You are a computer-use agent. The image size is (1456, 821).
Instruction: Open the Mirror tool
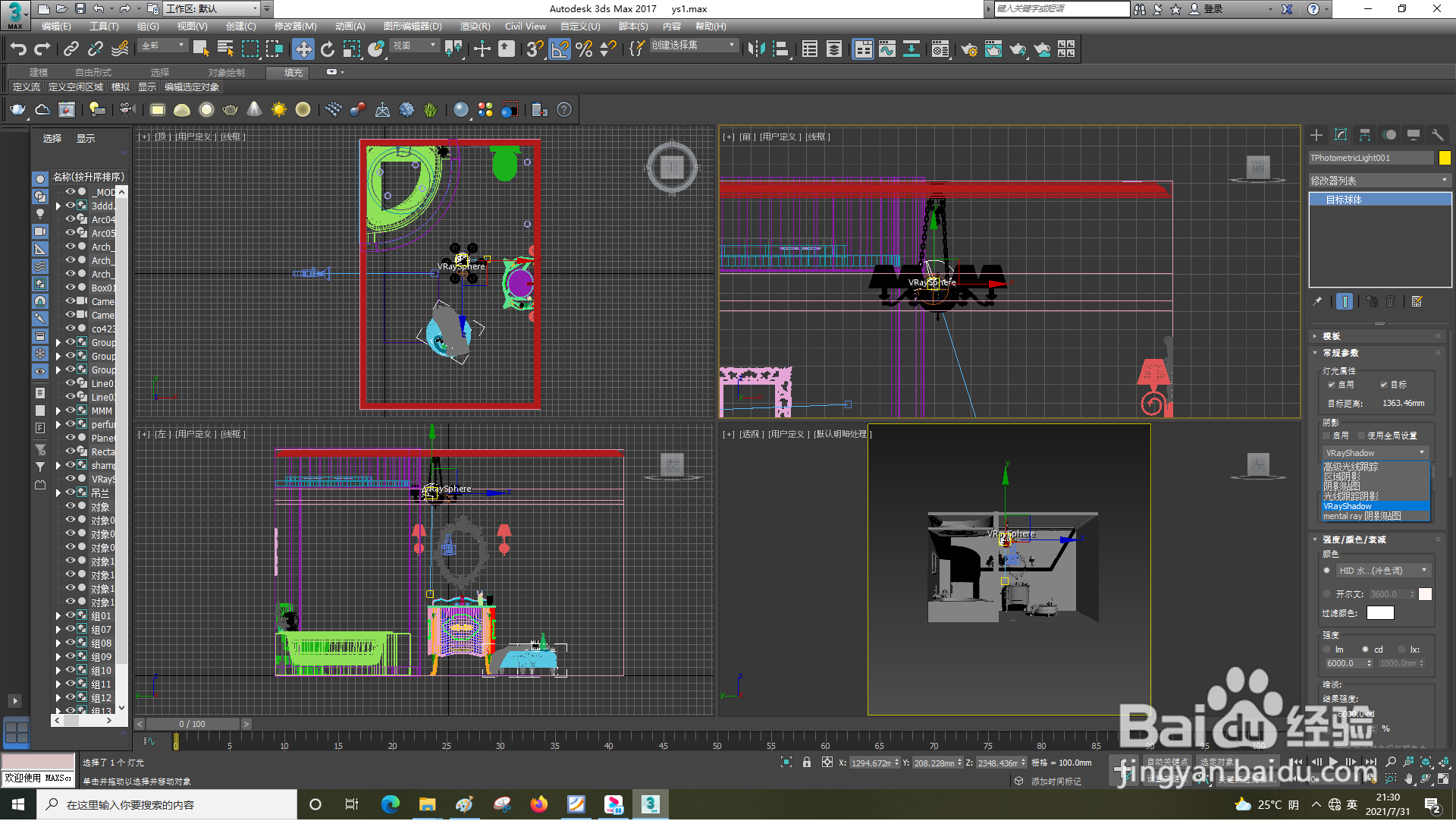(x=756, y=49)
